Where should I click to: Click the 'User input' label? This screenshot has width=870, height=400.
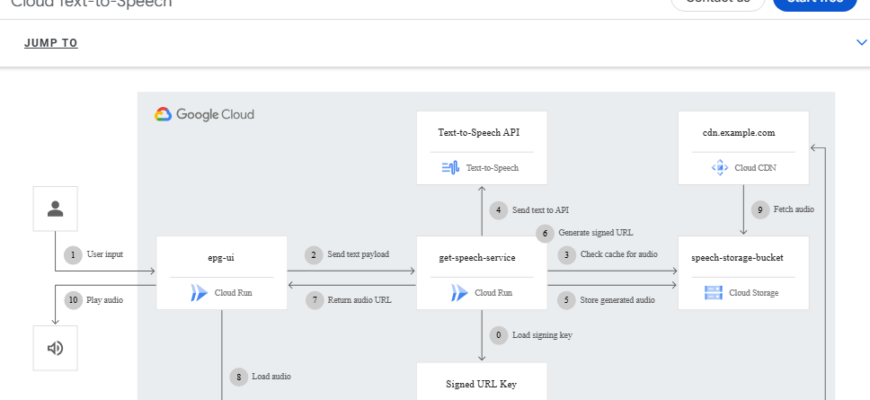tap(105, 254)
